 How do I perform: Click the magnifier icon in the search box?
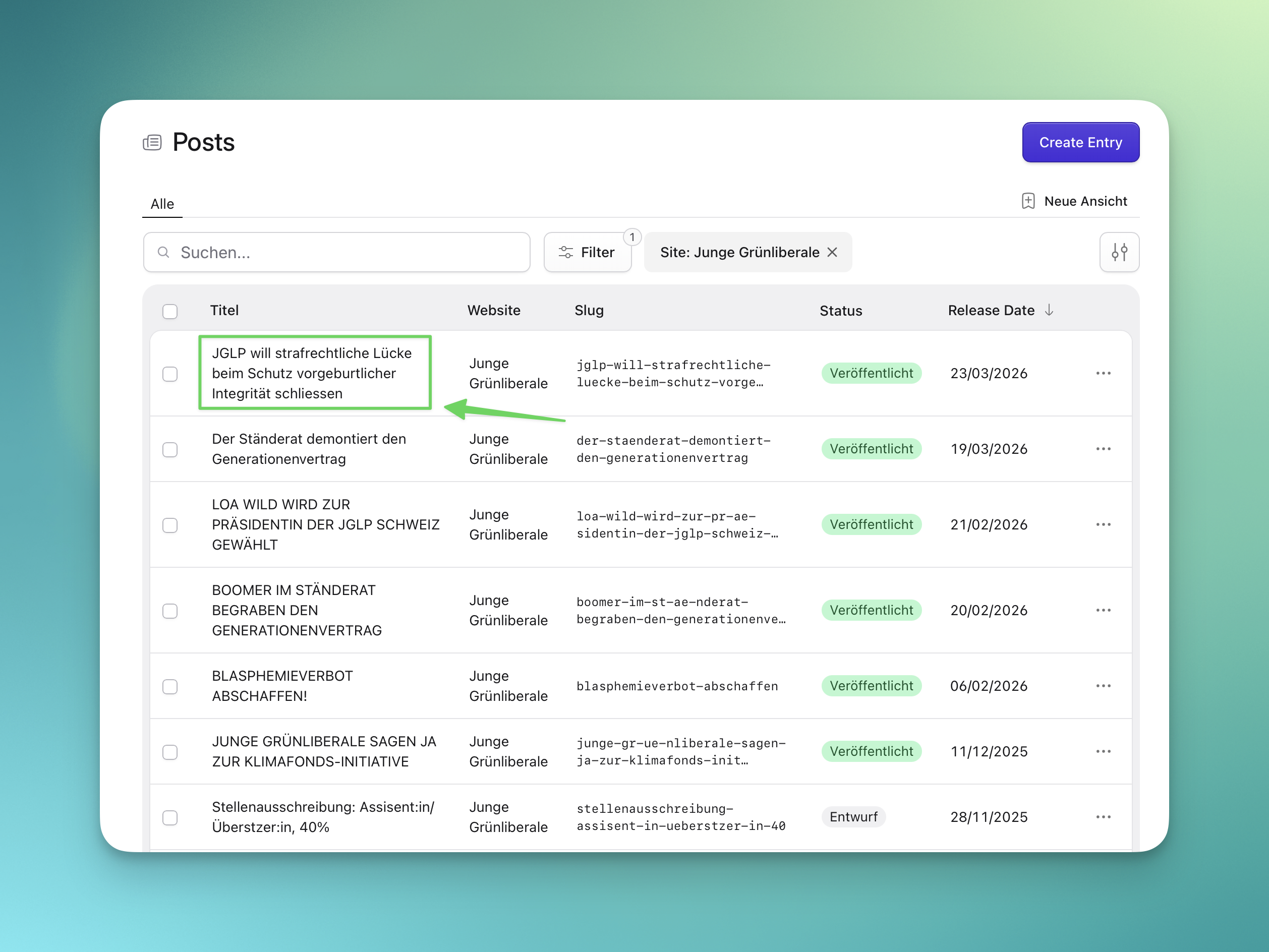(163, 252)
